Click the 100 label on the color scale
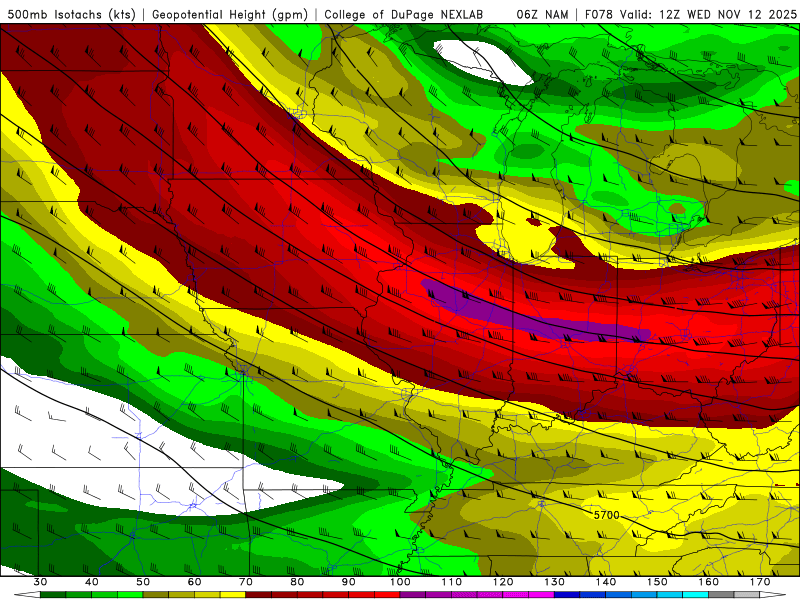 click(400, 582)
